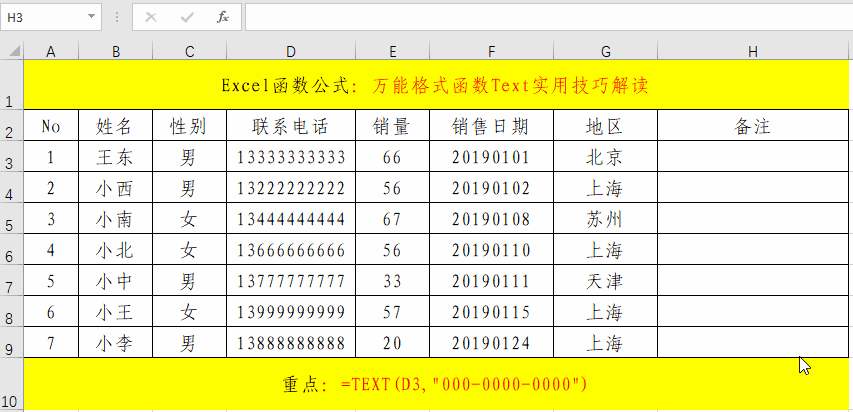Select column B header

click(115, 51)
